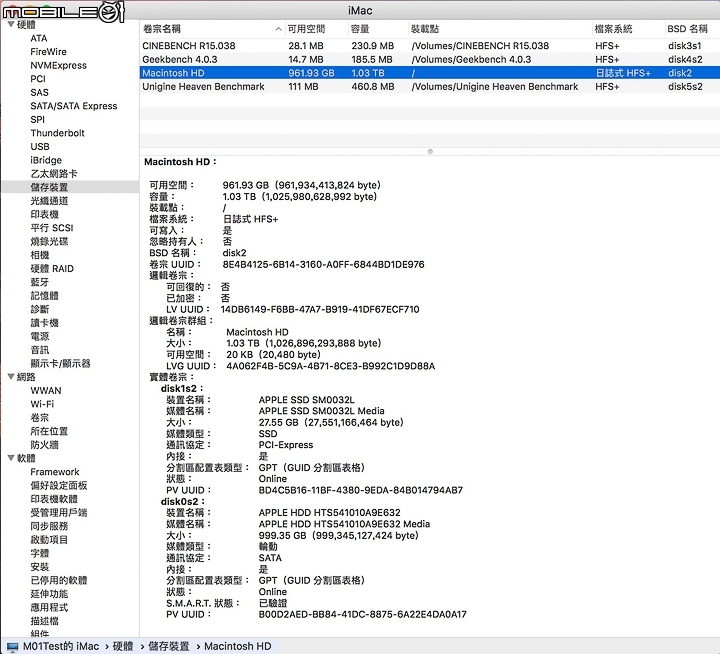Image resolution: width=720 pixels, height=654 pixels.
Task: Click the pane splitter handle dot
Action: pyautogui.click(x=430, y=152)
